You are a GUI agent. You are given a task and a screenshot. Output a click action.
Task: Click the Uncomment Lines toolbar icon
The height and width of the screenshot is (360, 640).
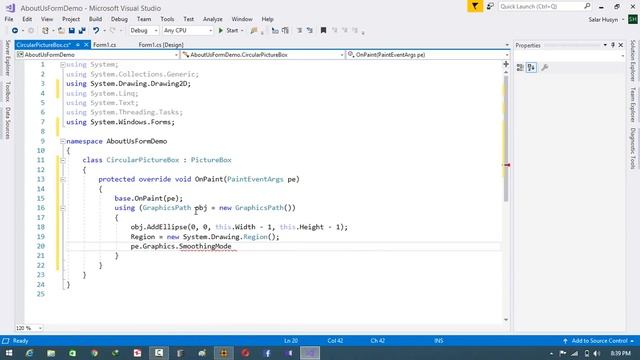(x=285, y=31)
